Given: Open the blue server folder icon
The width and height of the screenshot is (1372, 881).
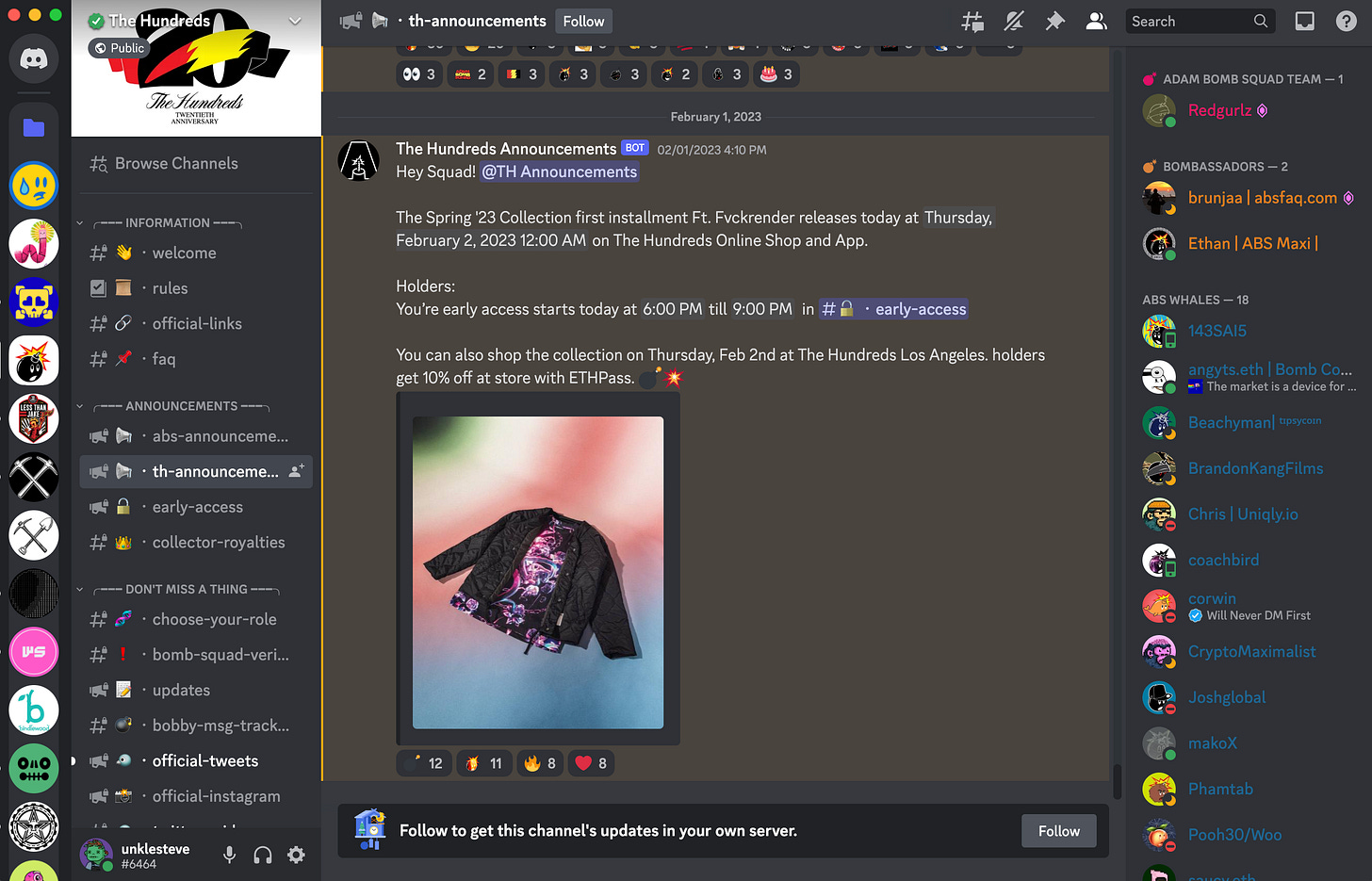Looking at the screenshot, I should (34, 128).
